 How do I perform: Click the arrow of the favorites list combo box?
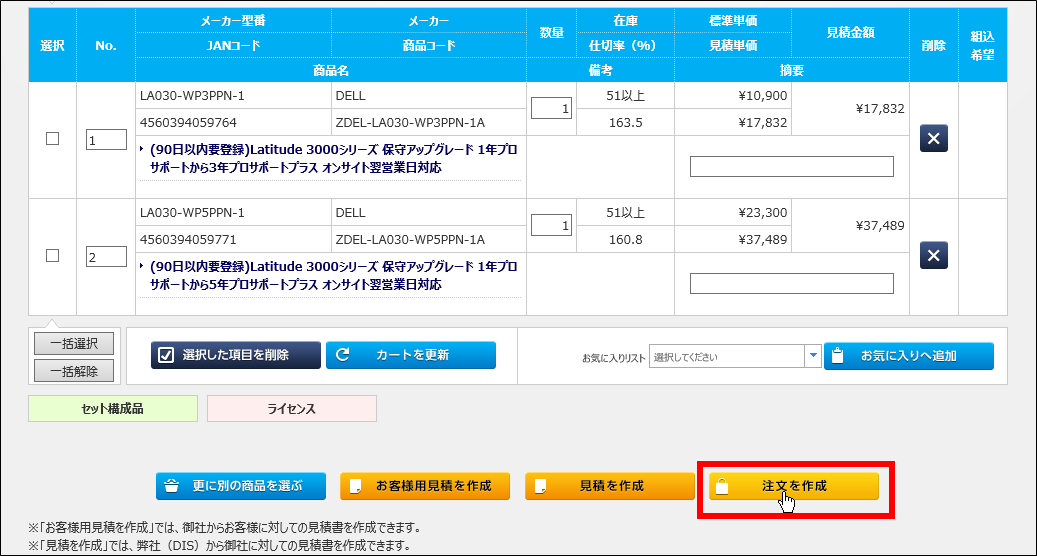(813, 356)
